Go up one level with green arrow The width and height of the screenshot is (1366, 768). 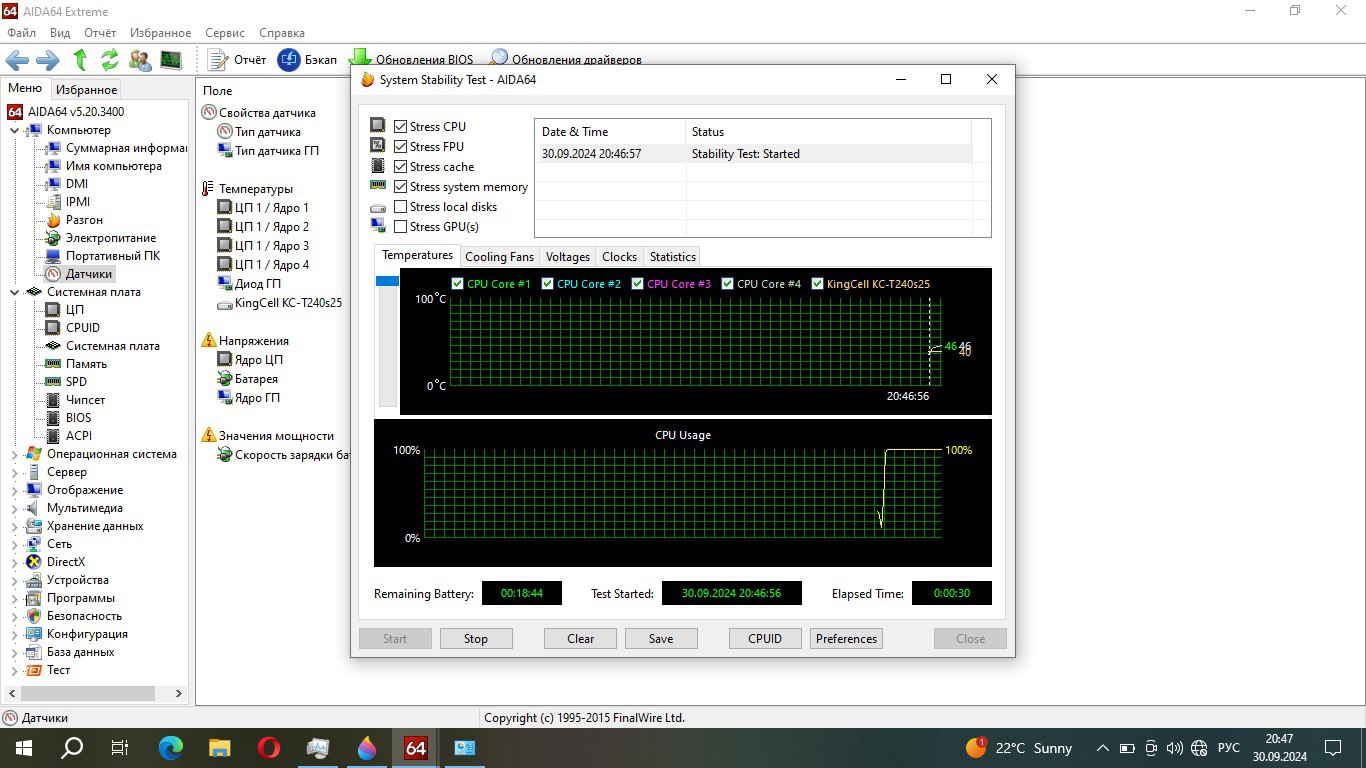tap(80, 60)
